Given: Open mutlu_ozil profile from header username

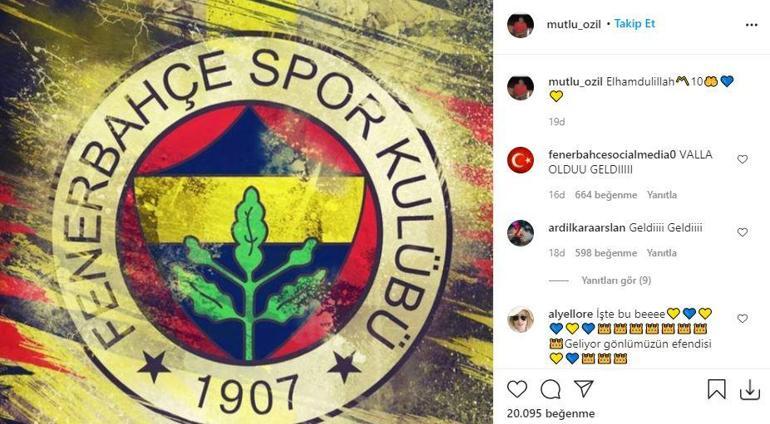Looking at the screenshot, I should pos(574,25).
